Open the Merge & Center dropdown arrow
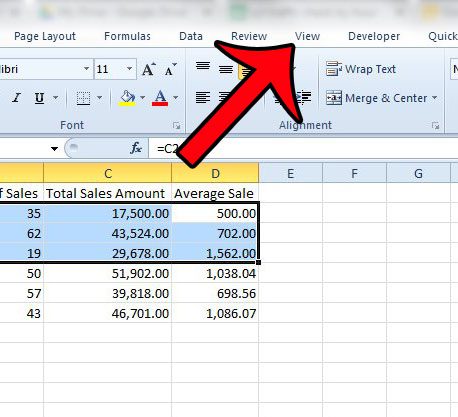458x417 pixels. [434, 98]
